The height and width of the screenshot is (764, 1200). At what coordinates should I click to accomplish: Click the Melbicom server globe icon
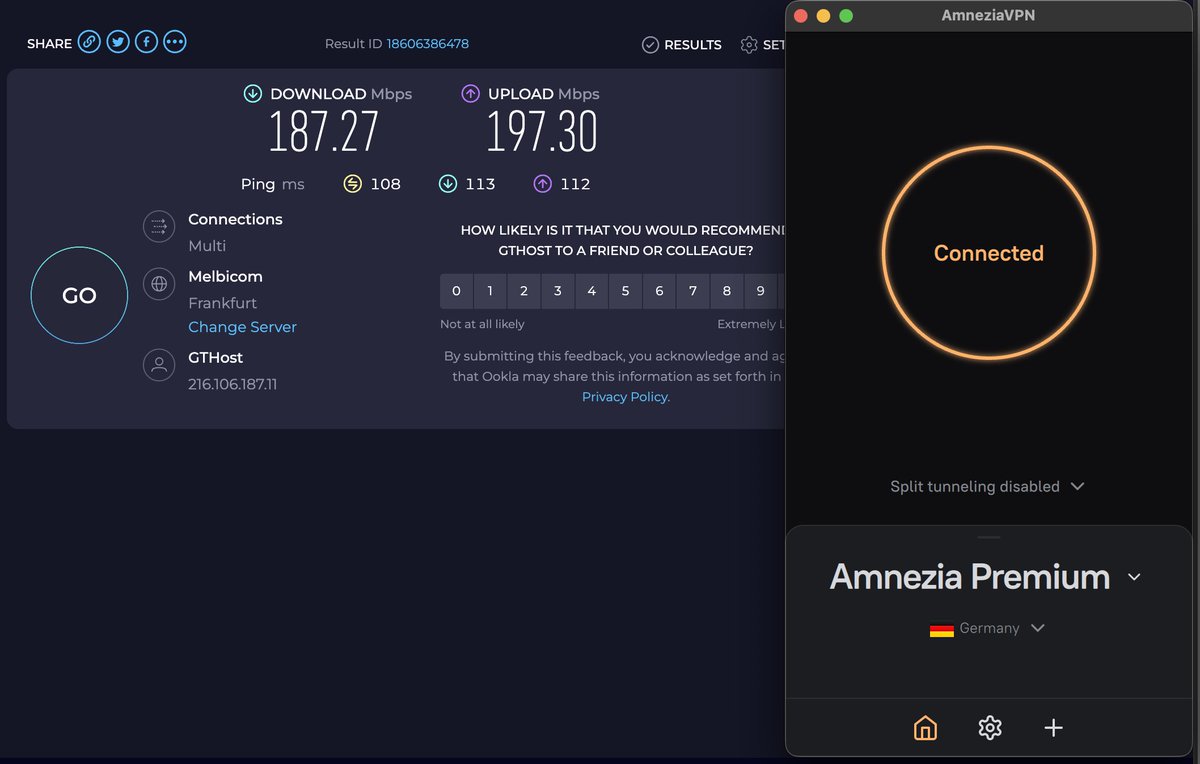[x=158, y=284]
